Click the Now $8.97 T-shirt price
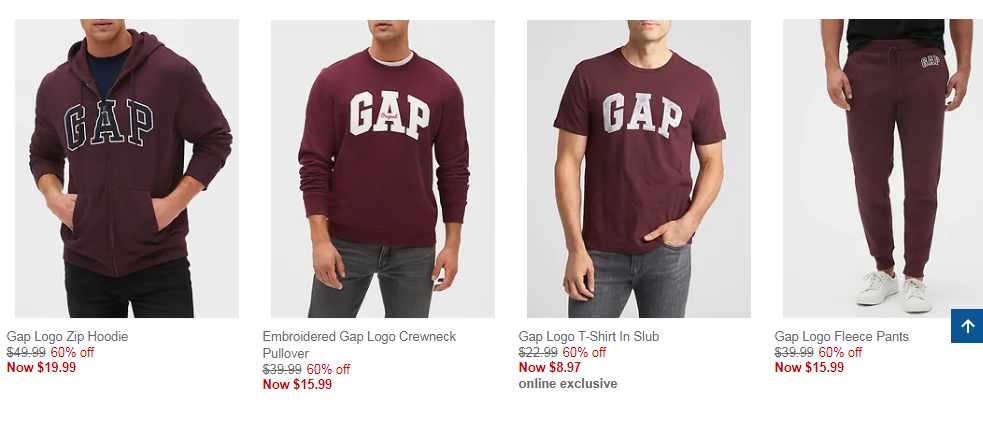 coord(550,367)
